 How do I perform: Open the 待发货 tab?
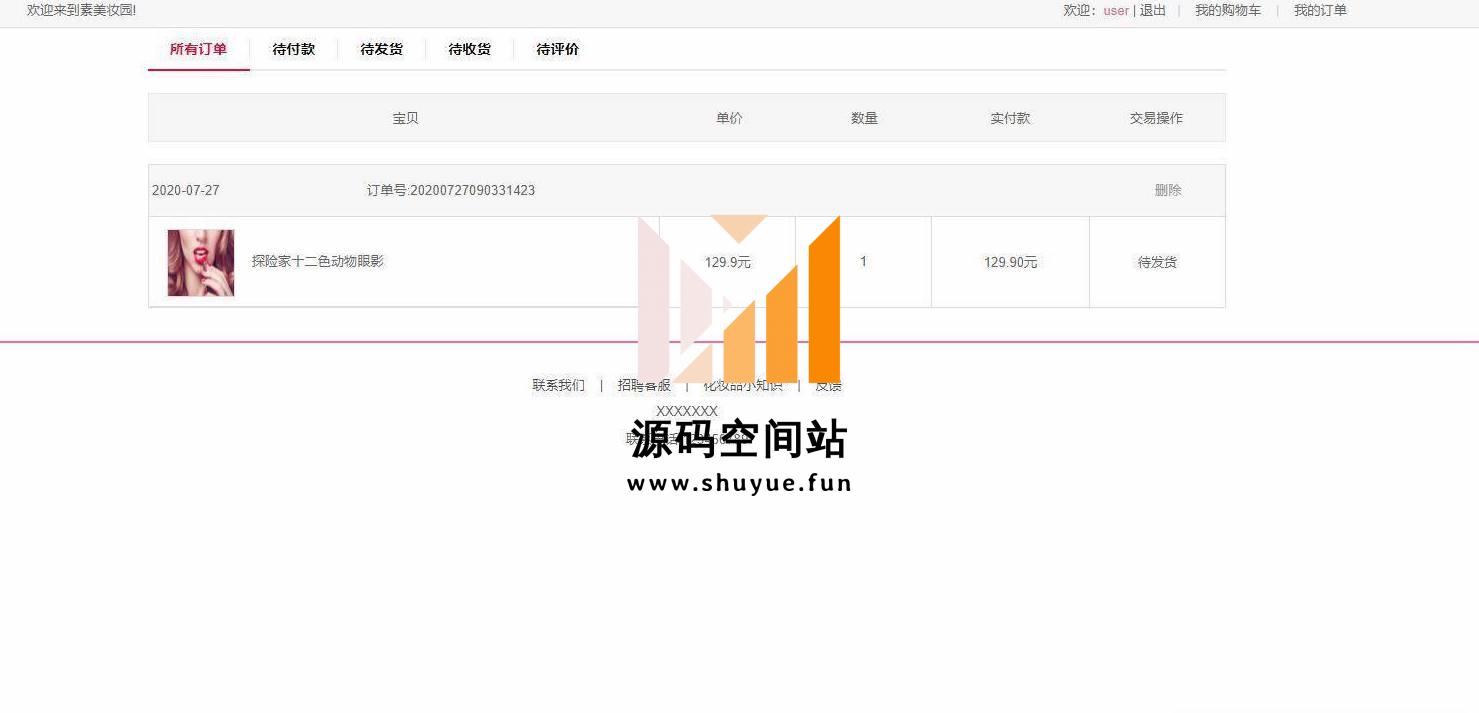tap(382, 49)
